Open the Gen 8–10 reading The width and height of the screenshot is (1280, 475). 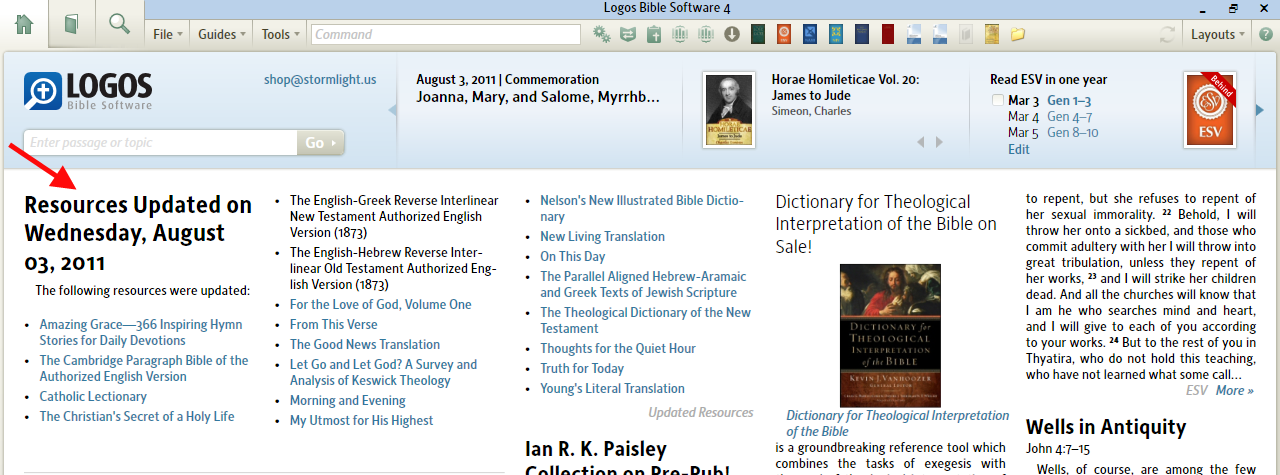coord(1072,133)
